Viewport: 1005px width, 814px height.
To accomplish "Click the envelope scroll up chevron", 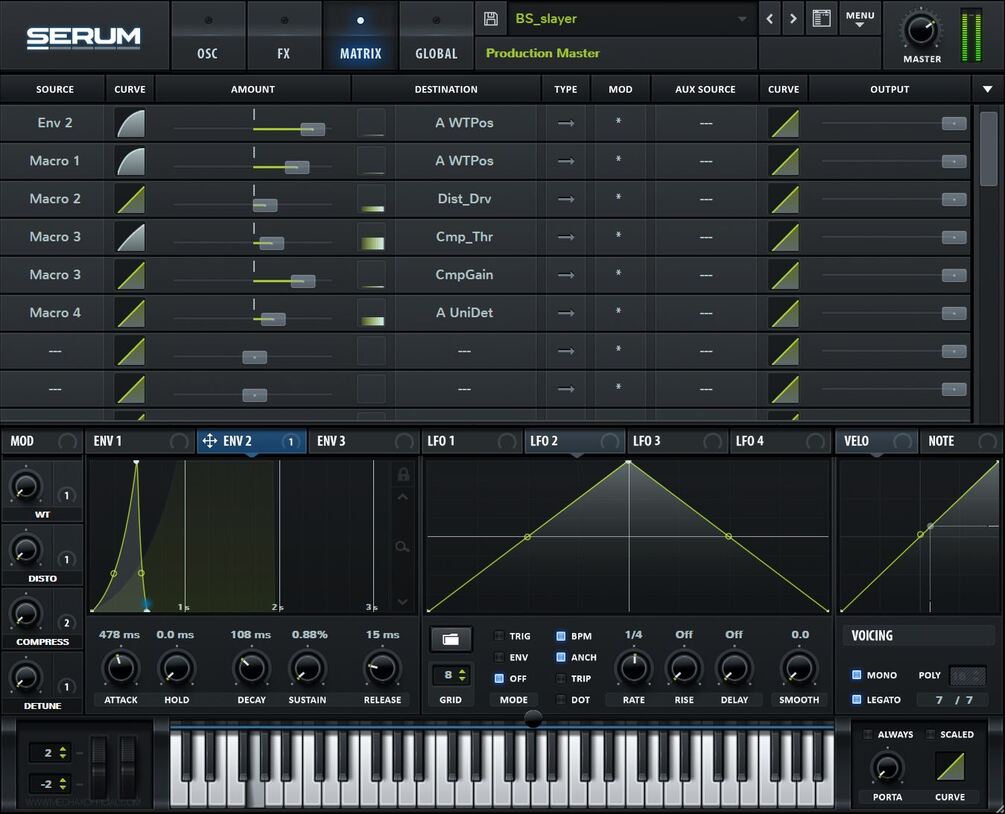I will click(403, 497).
